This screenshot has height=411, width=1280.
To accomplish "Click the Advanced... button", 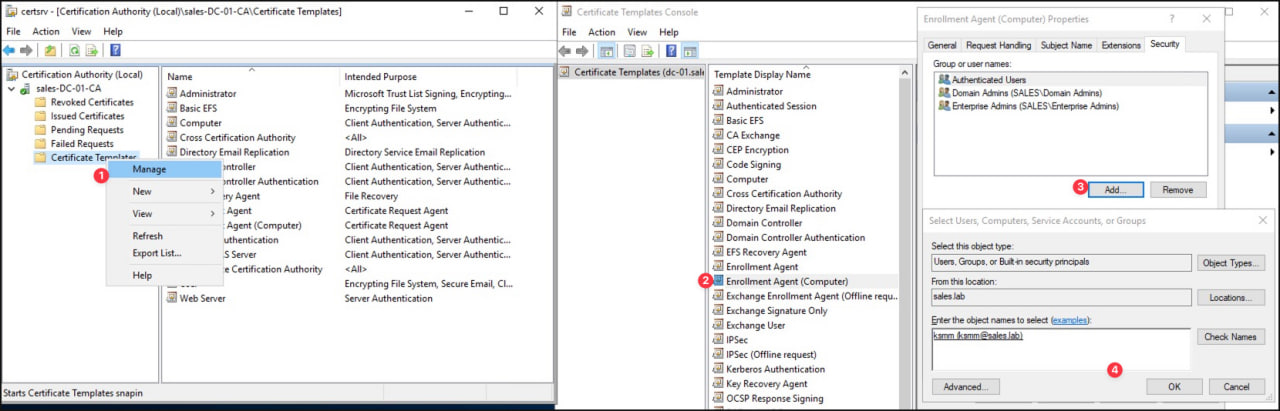I will tap(965, 386).
